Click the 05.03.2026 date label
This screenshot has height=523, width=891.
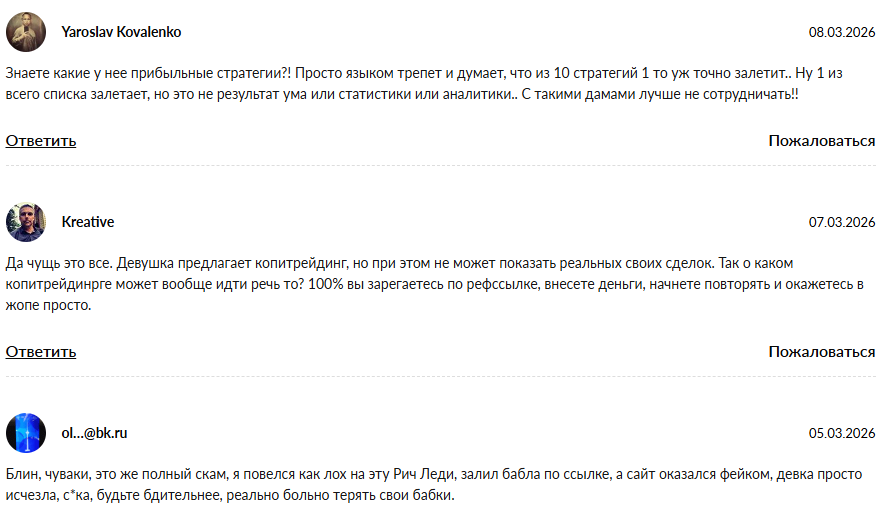click(x=842, y=433)
